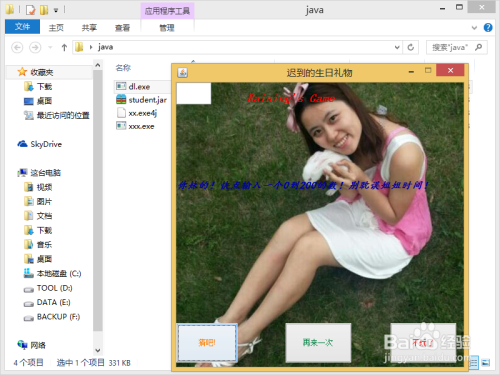
Task: Click the properties icon in quick access toolbar
Action: pos(30,10)
